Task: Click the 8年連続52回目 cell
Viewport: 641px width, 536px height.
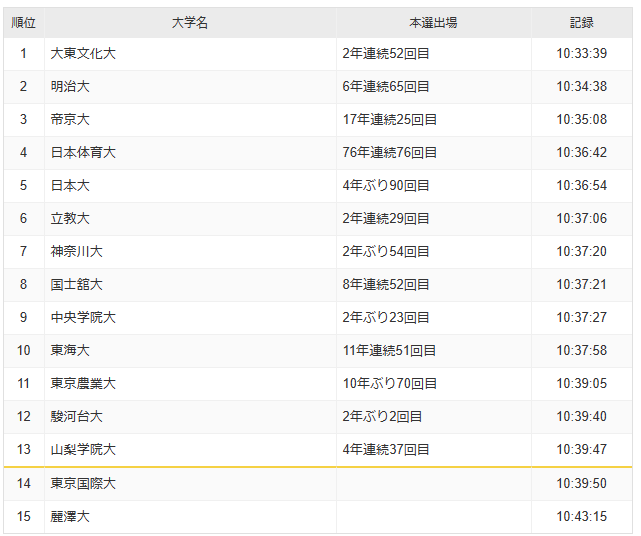Action: pyautogui.click(x=434, y=285)
